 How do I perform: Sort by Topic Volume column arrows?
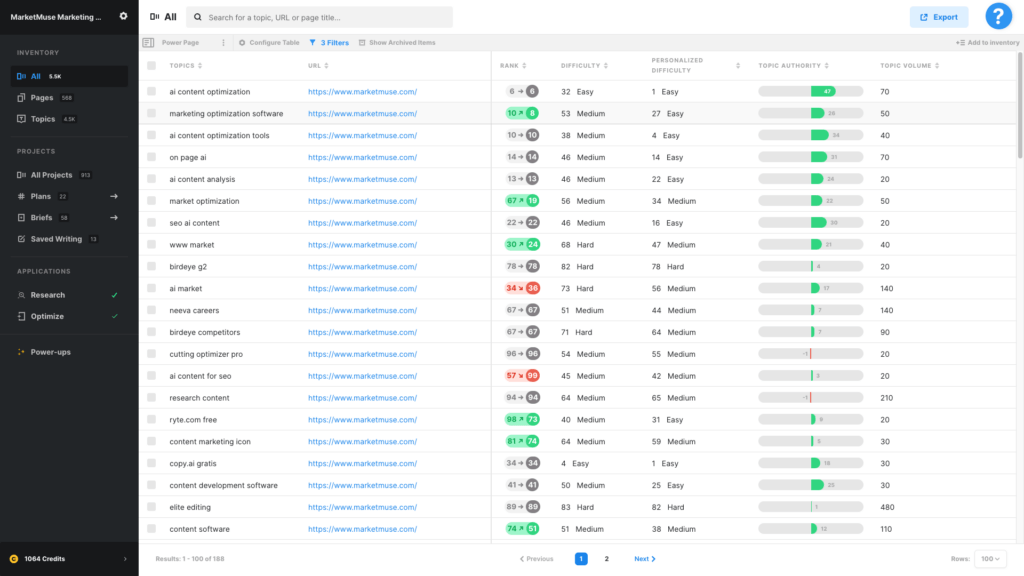click(937, 65)
